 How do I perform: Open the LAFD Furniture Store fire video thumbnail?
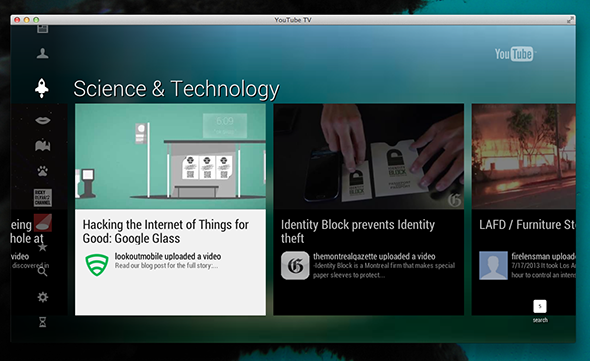(x=524, y=157)
